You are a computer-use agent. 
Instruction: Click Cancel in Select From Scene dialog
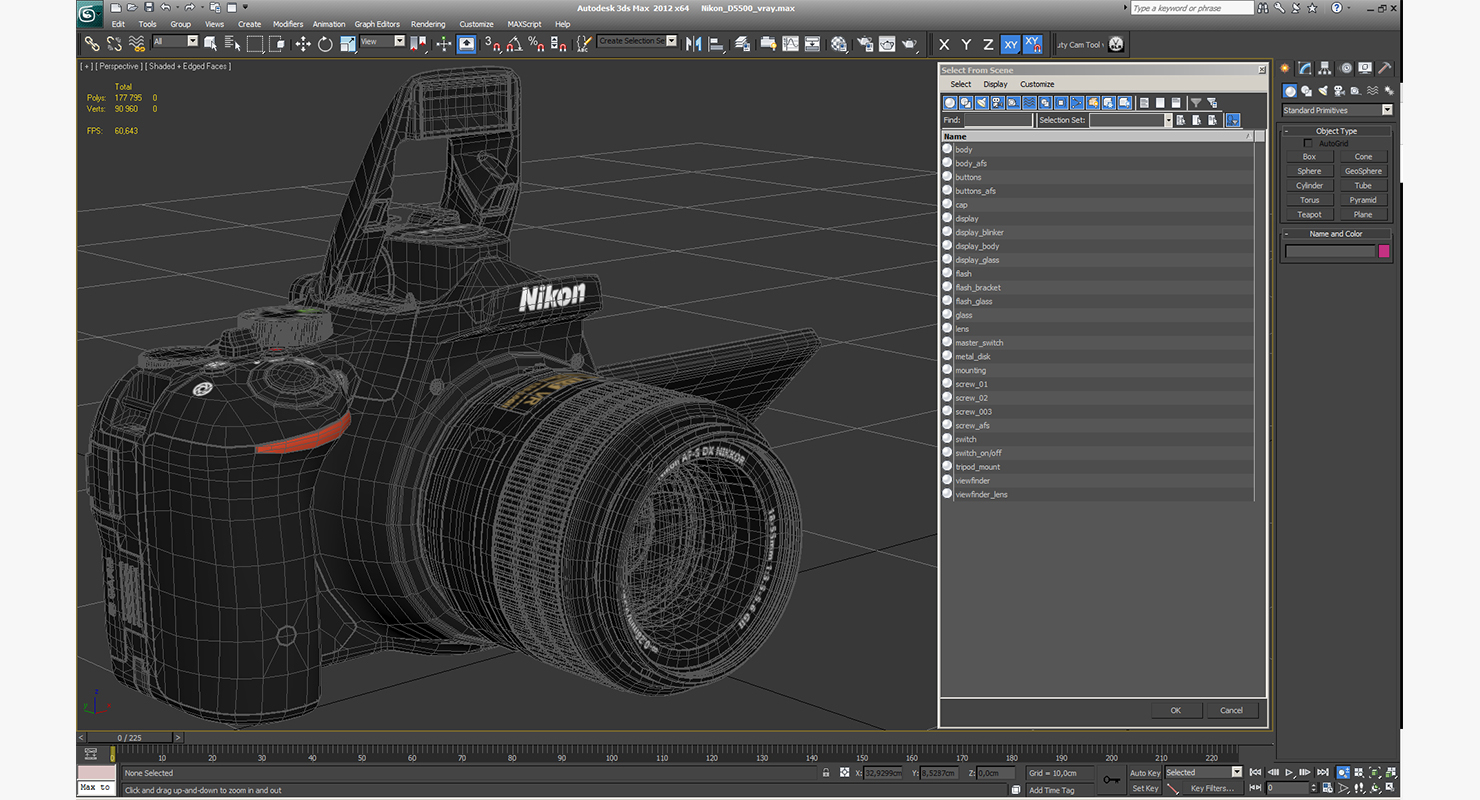(1232, 710)
